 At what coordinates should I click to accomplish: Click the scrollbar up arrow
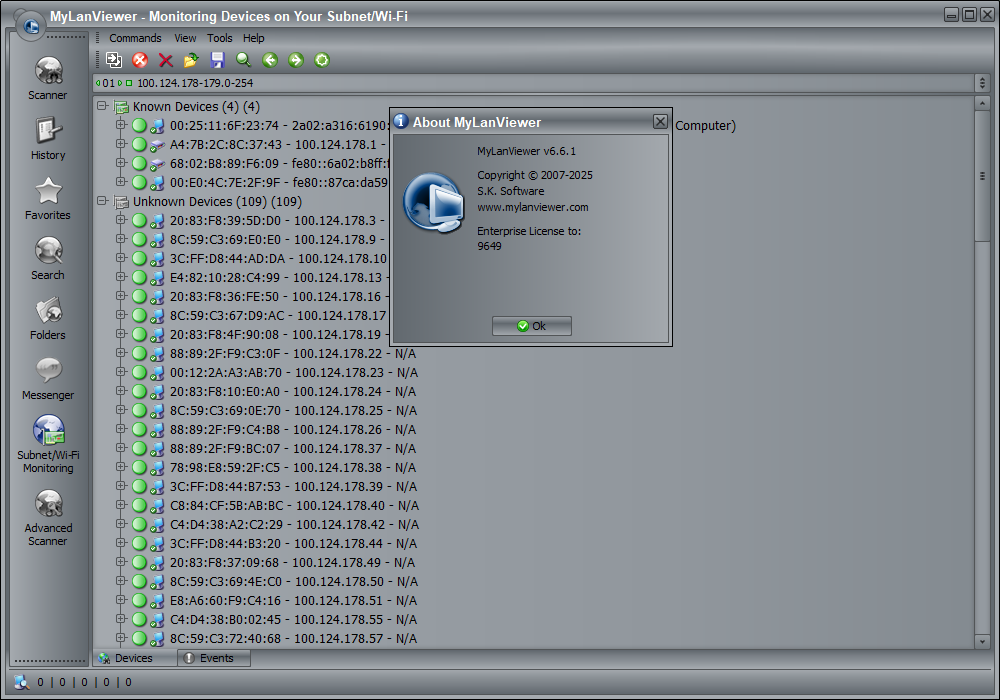click(982, 103)
